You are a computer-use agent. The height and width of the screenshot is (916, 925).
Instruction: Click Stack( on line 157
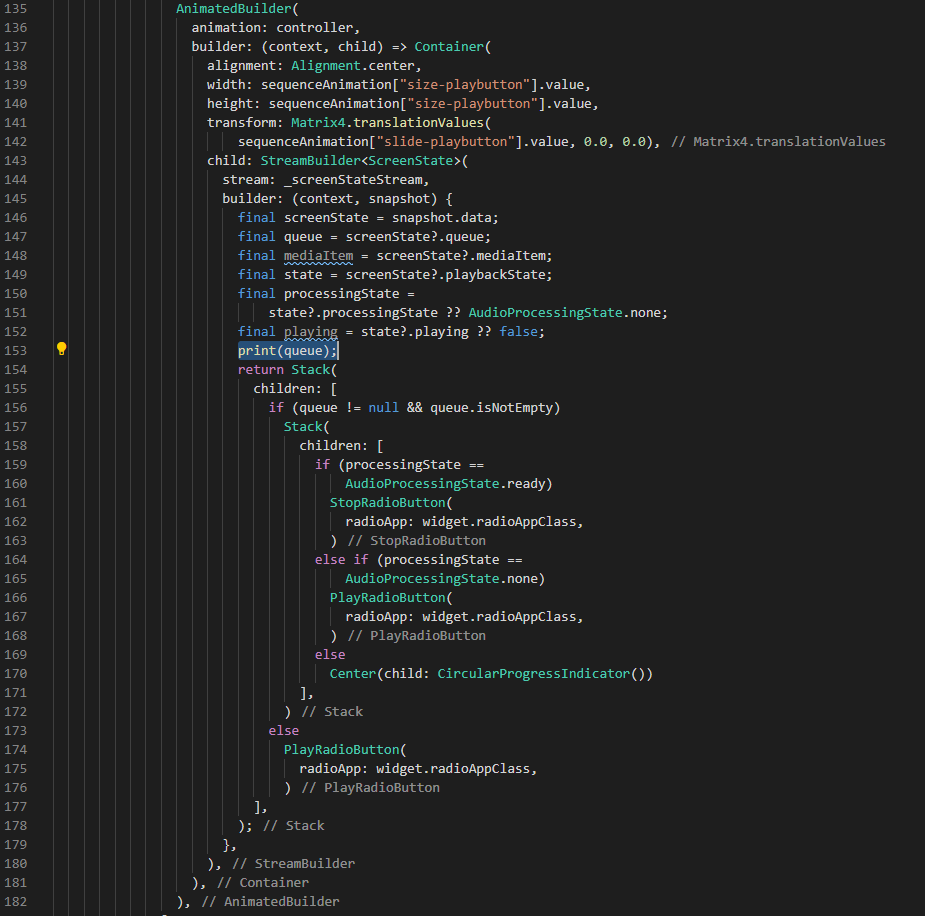tap(306, 426)
